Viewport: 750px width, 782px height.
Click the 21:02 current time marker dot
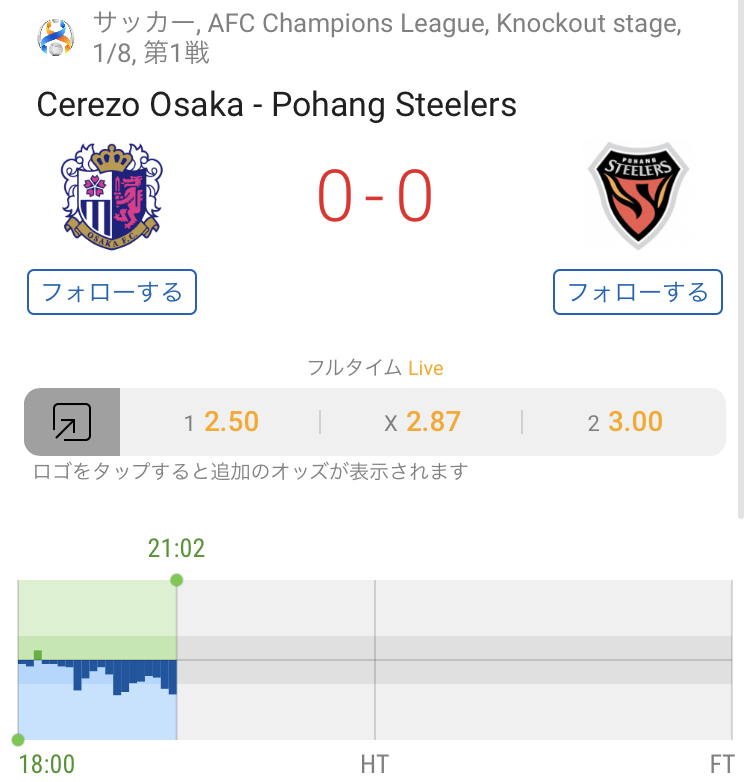click(x=177, y=580)
